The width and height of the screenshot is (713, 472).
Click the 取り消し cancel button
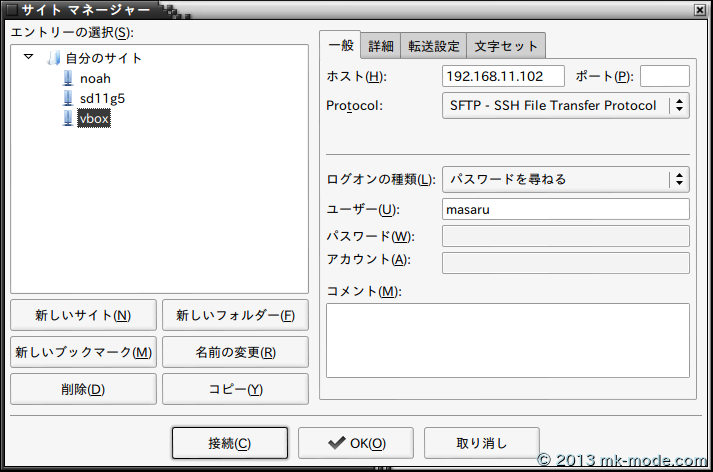point(482,443)
